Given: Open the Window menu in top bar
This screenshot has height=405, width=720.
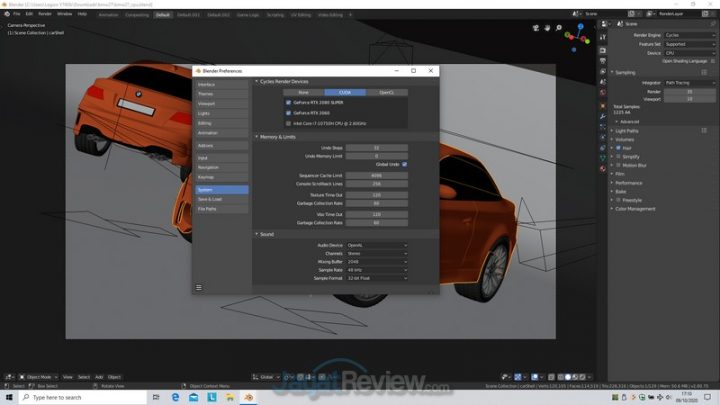Looking at the screenshot, I should click(64, 14).
